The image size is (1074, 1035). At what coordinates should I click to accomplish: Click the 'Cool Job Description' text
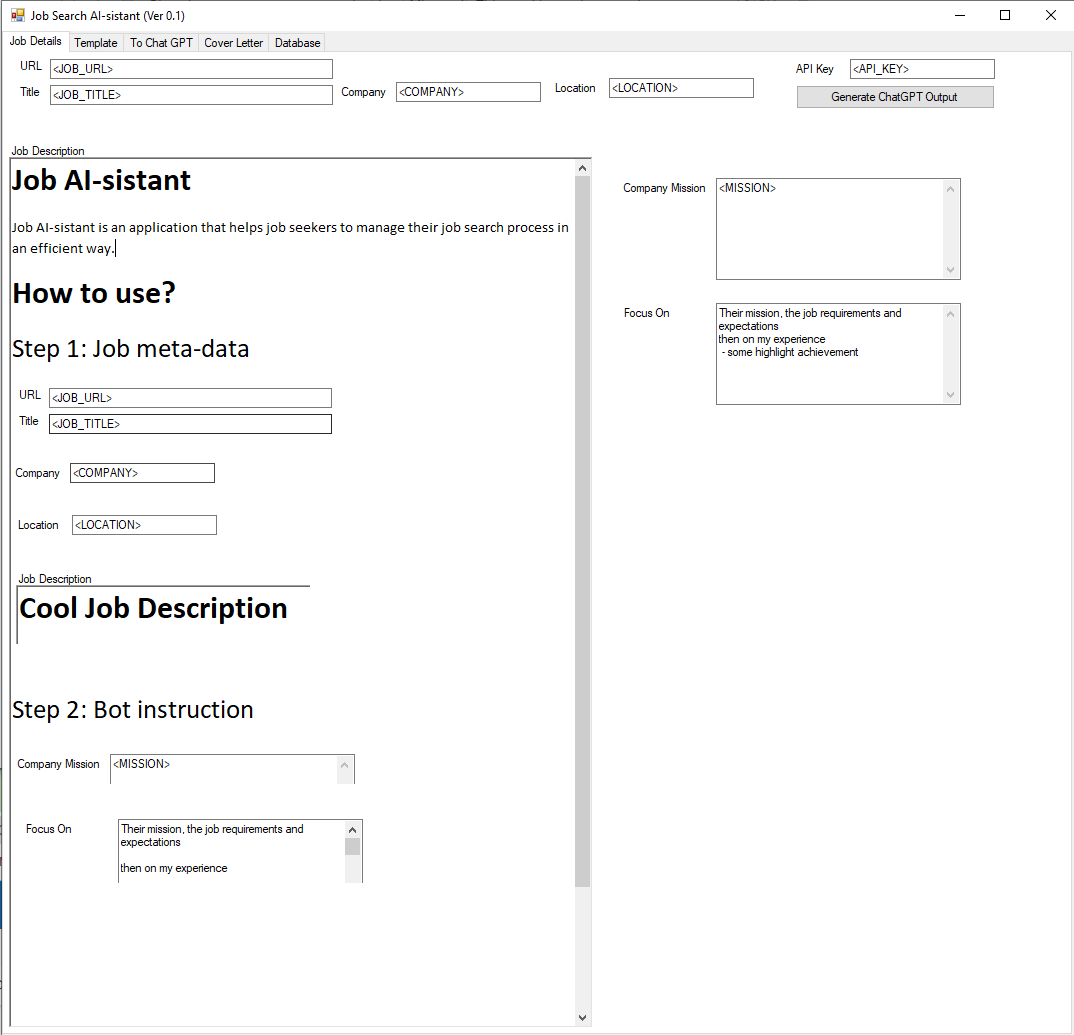153,608
